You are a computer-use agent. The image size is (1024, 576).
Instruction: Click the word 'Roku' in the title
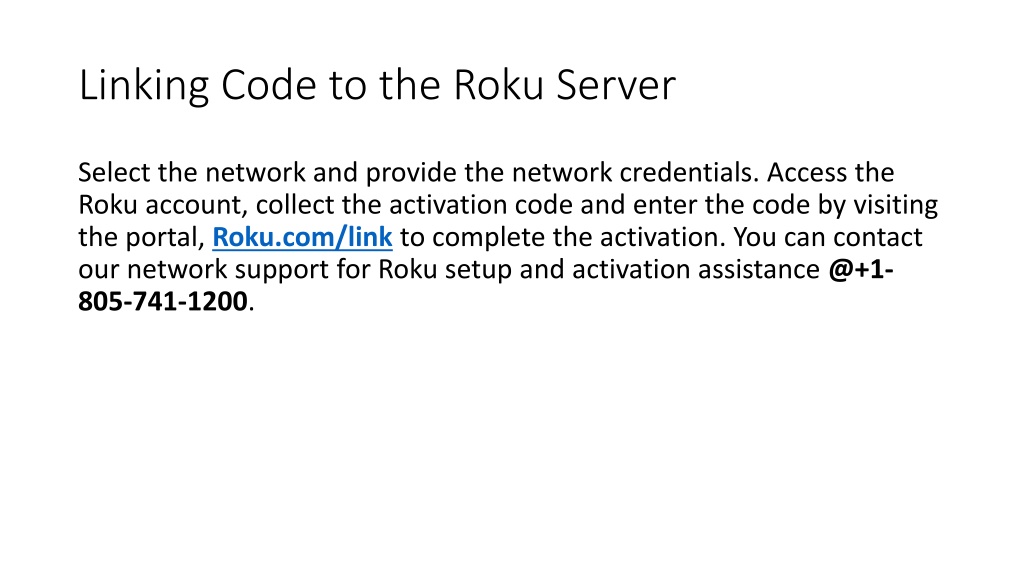(x=498, y=86)
